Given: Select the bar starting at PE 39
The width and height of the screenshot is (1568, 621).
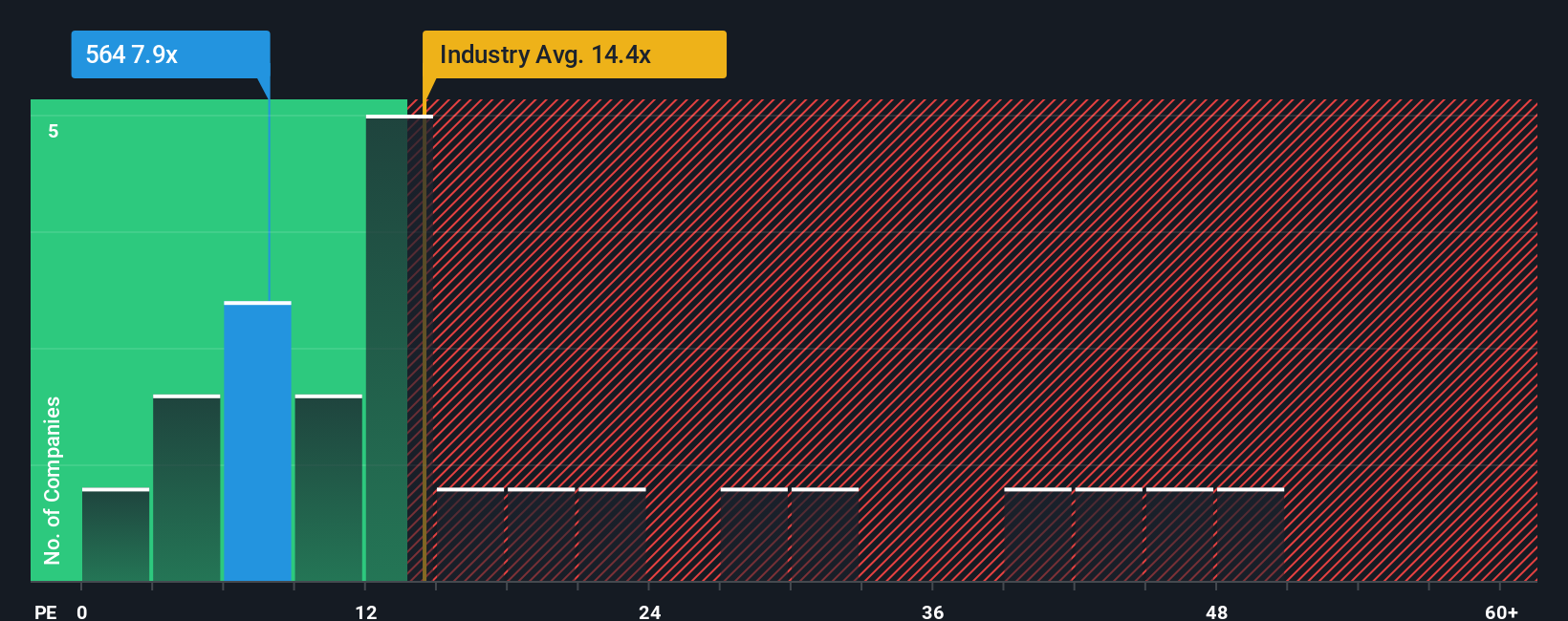Looking at the screenshot, I should 1038,535.
